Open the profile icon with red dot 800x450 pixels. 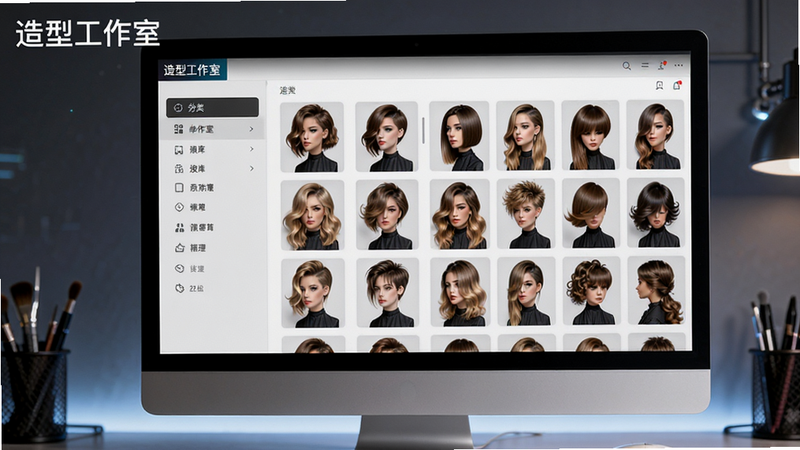tap(662, 65)
